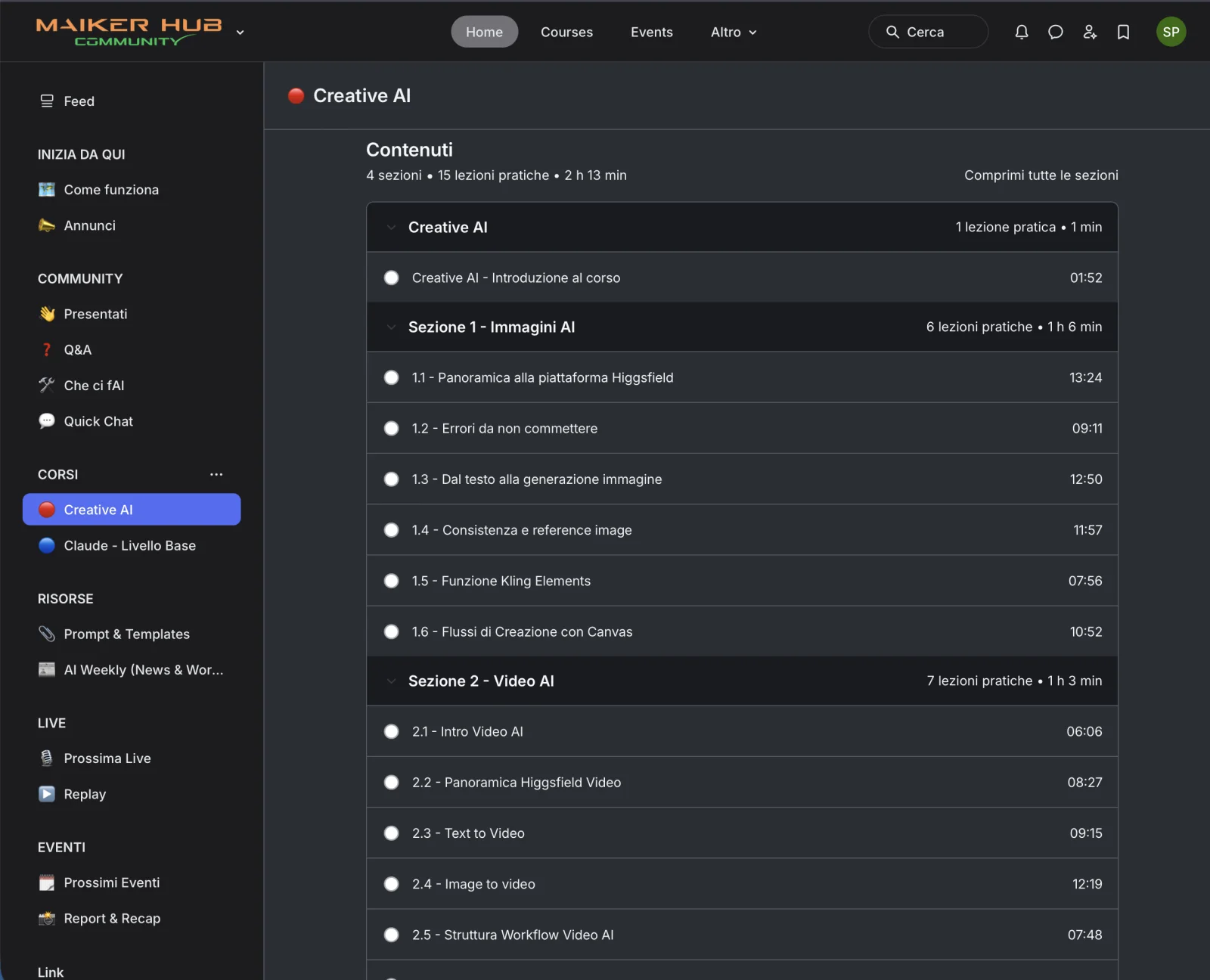
Task: Open the Feed sidebar item
Action: [132, 101]
